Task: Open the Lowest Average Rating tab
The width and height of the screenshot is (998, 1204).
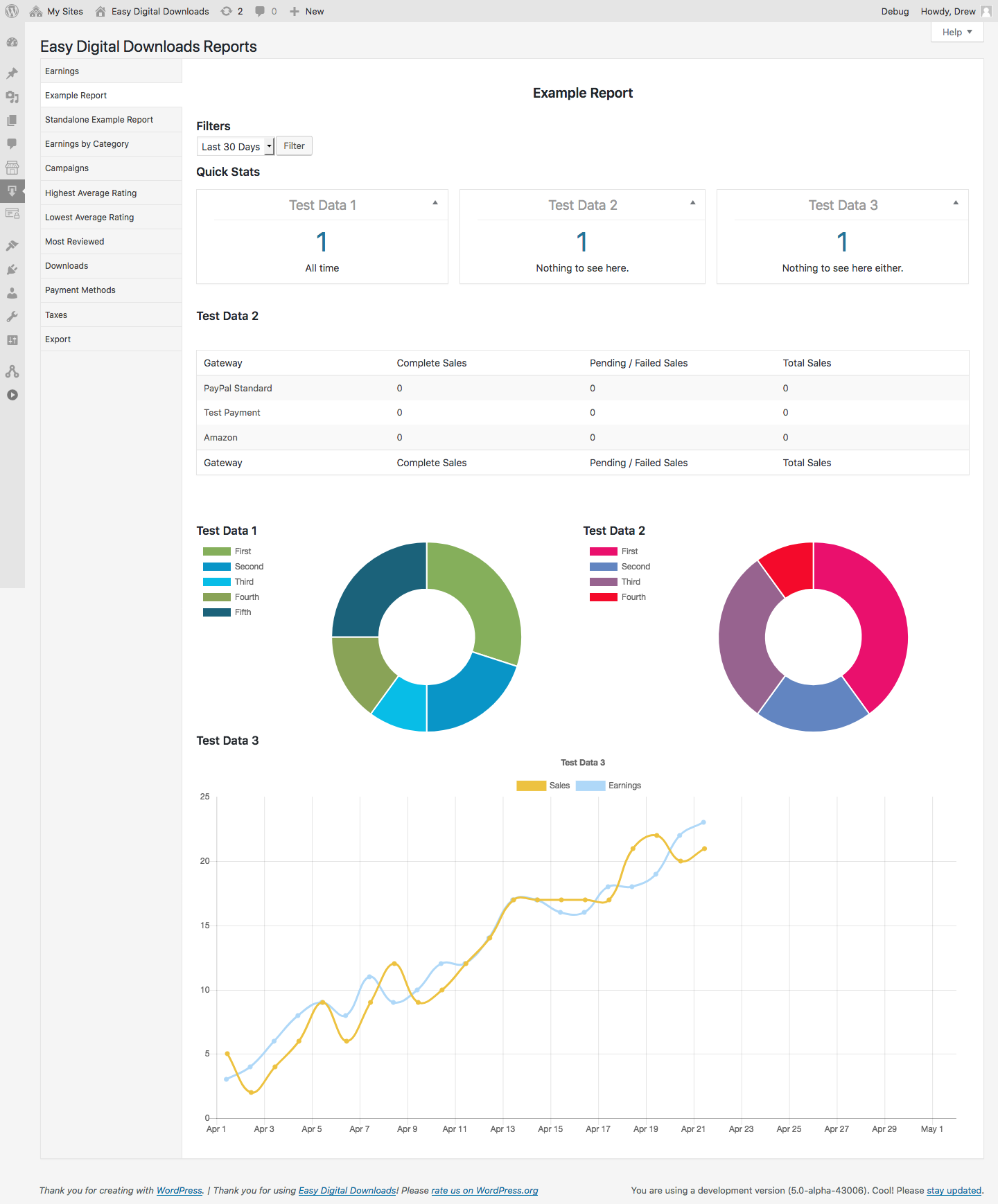Action: [111, 218]
